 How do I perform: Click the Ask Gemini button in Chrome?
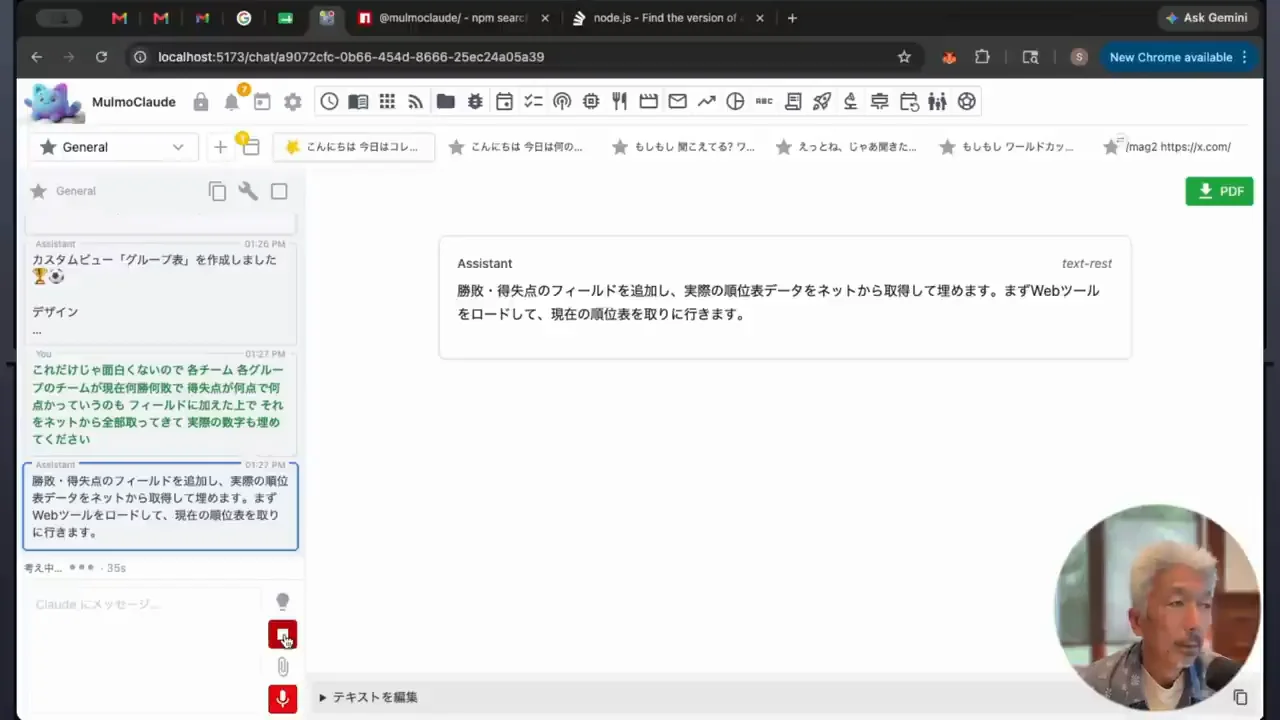point(1206,18)
